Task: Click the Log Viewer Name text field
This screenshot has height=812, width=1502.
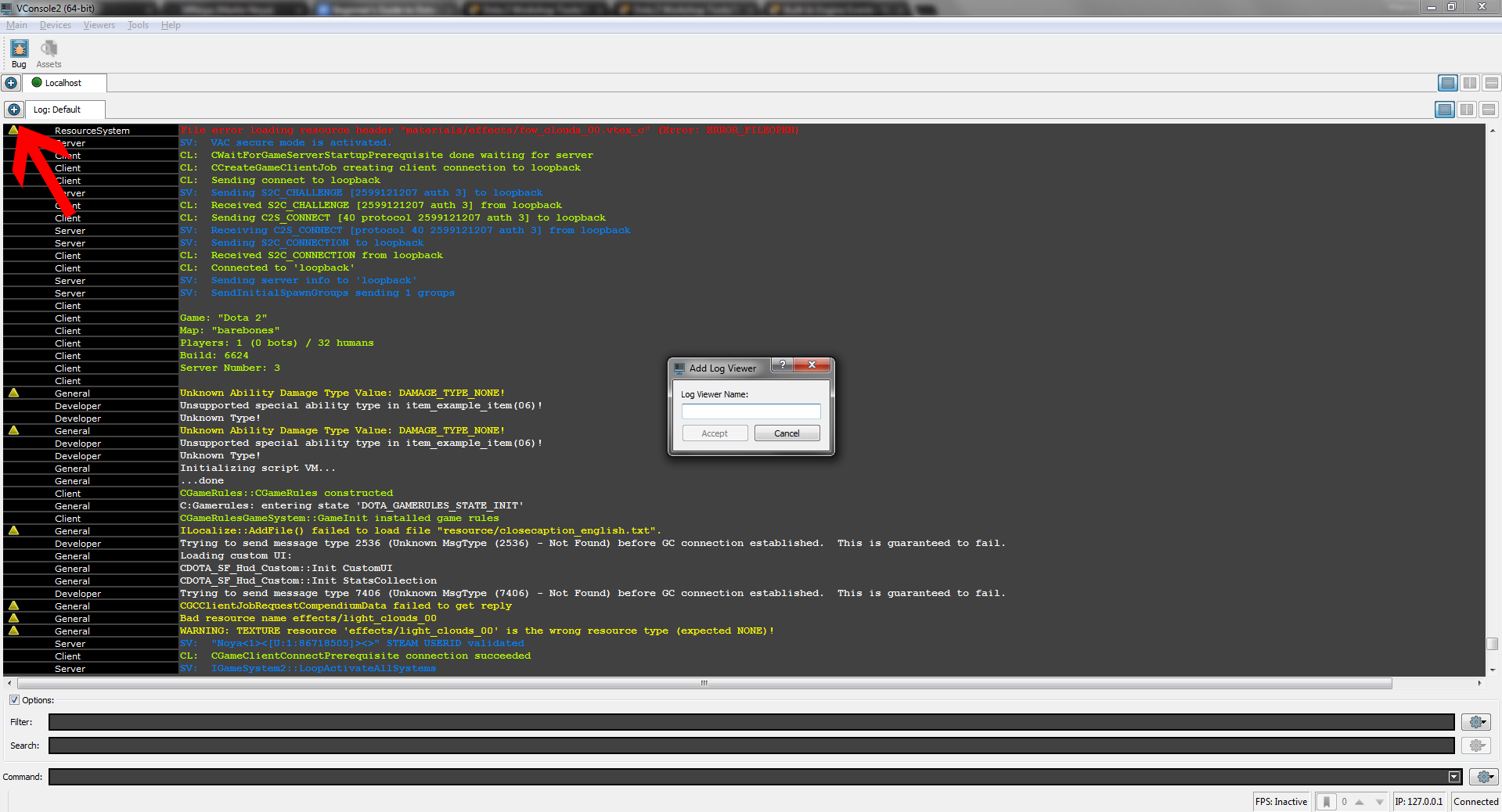Action: click(x=751, y=411)
